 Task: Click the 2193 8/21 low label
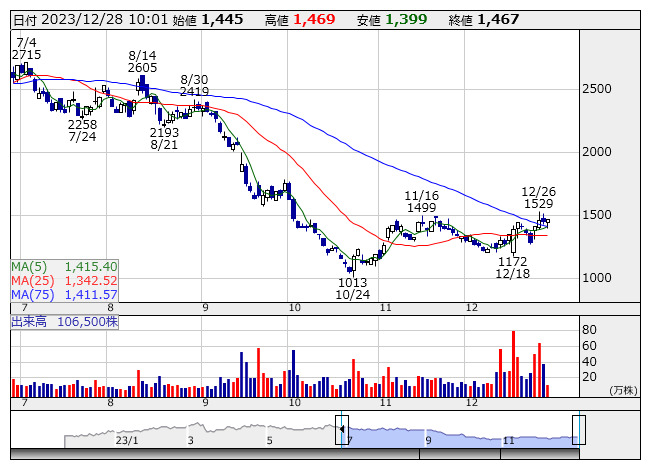coord(164,138)
